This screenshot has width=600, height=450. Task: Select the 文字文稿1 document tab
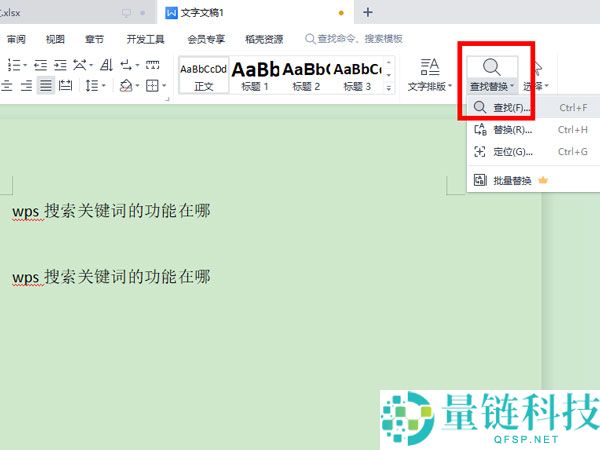254,13
